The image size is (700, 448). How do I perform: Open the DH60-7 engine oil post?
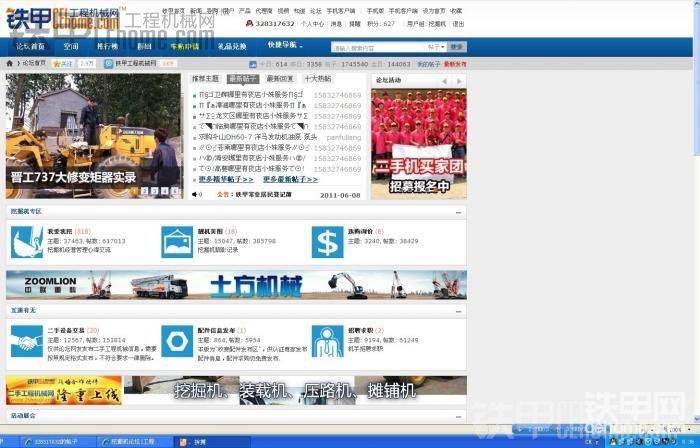tap(258, 137)
